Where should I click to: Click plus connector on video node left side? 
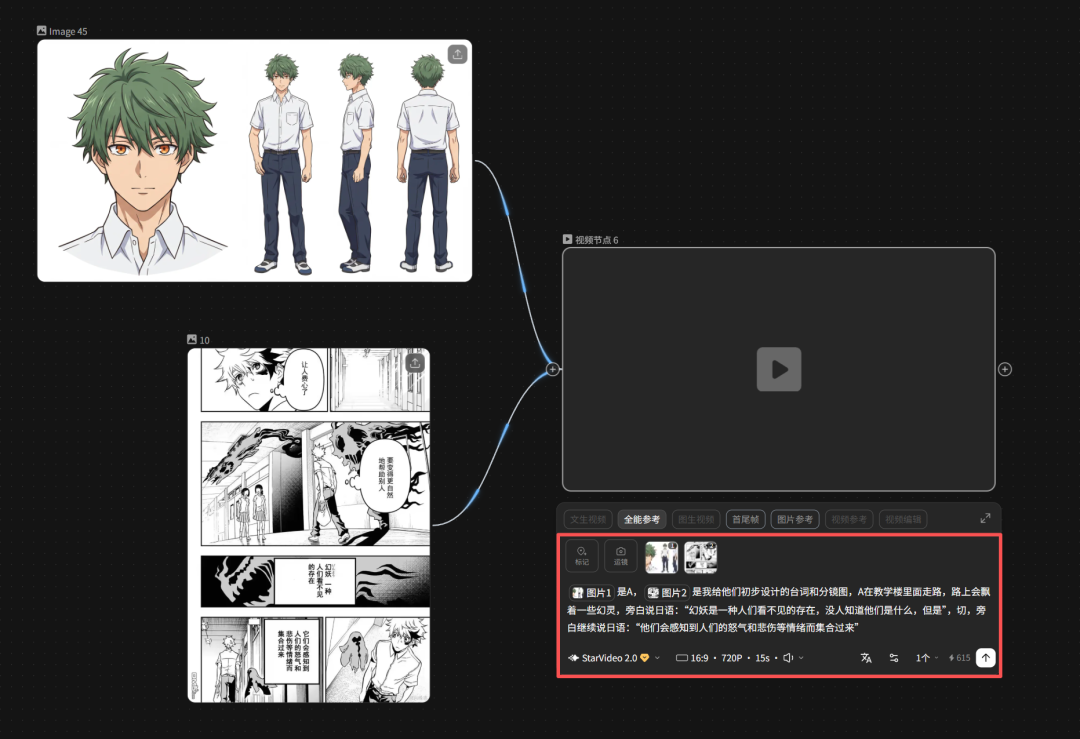pos(551,369)
